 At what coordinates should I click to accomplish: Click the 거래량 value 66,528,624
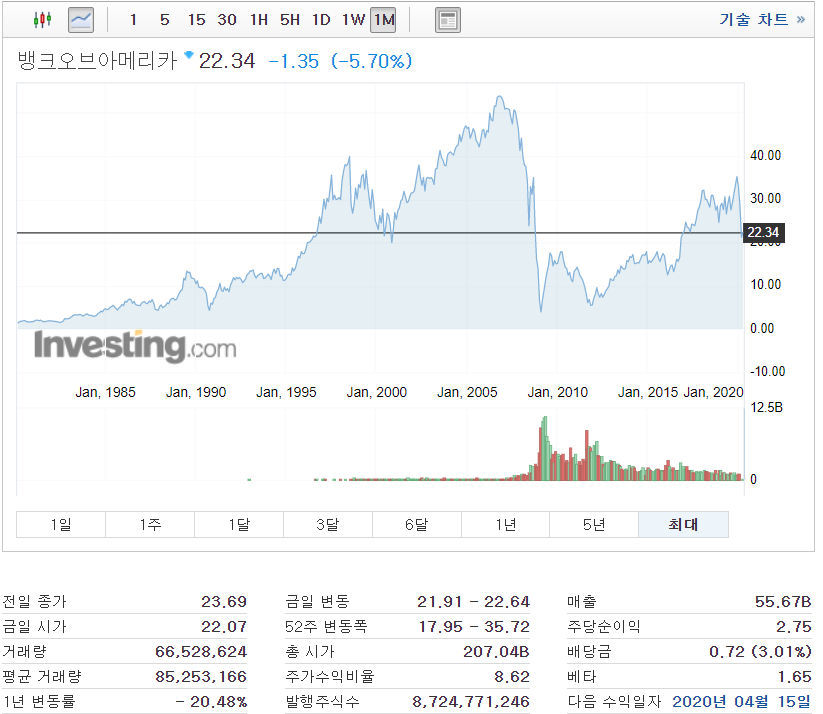(201, 652)
